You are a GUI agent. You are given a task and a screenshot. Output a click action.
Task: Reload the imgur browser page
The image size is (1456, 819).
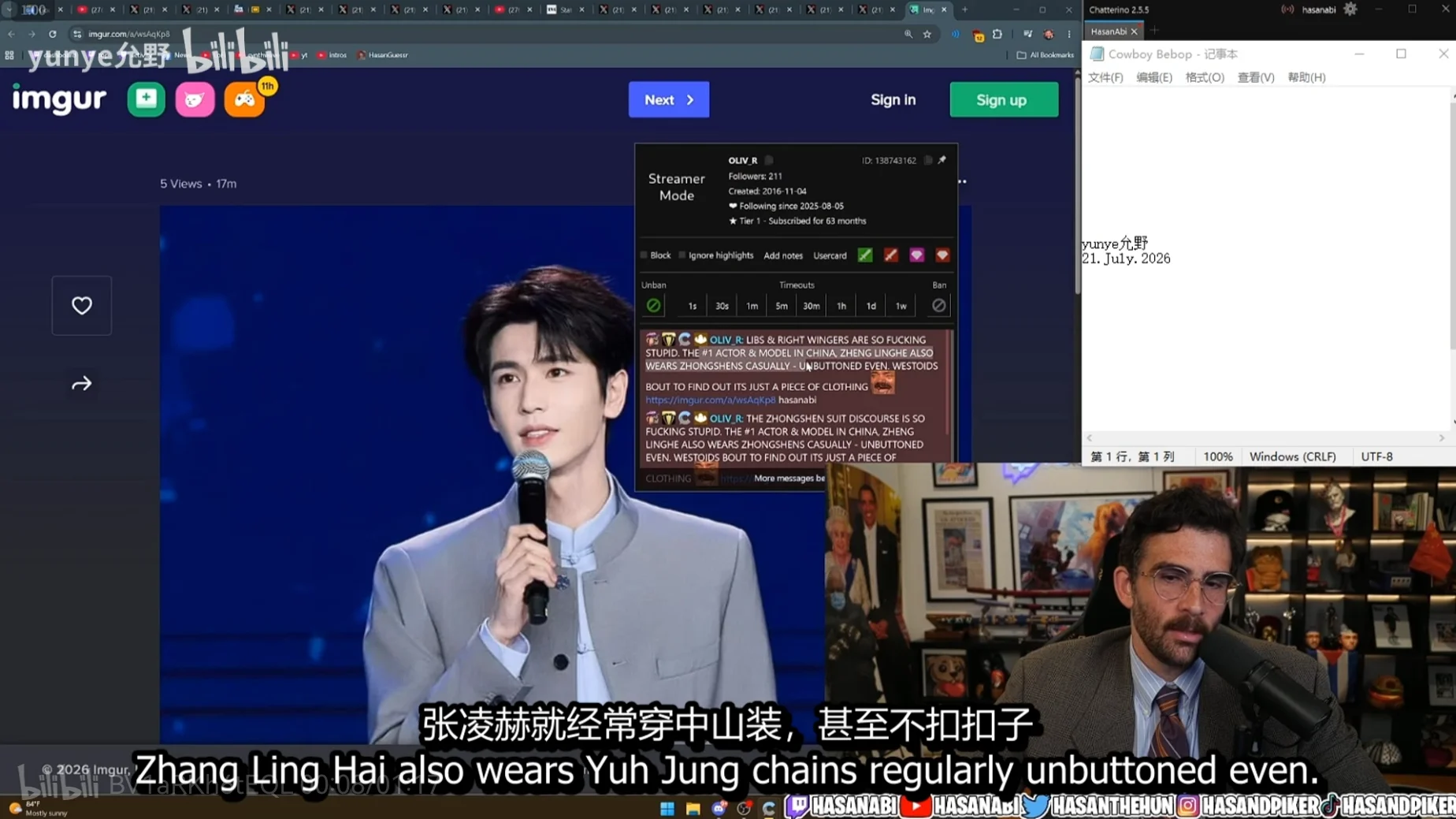(x=52, y=34)
